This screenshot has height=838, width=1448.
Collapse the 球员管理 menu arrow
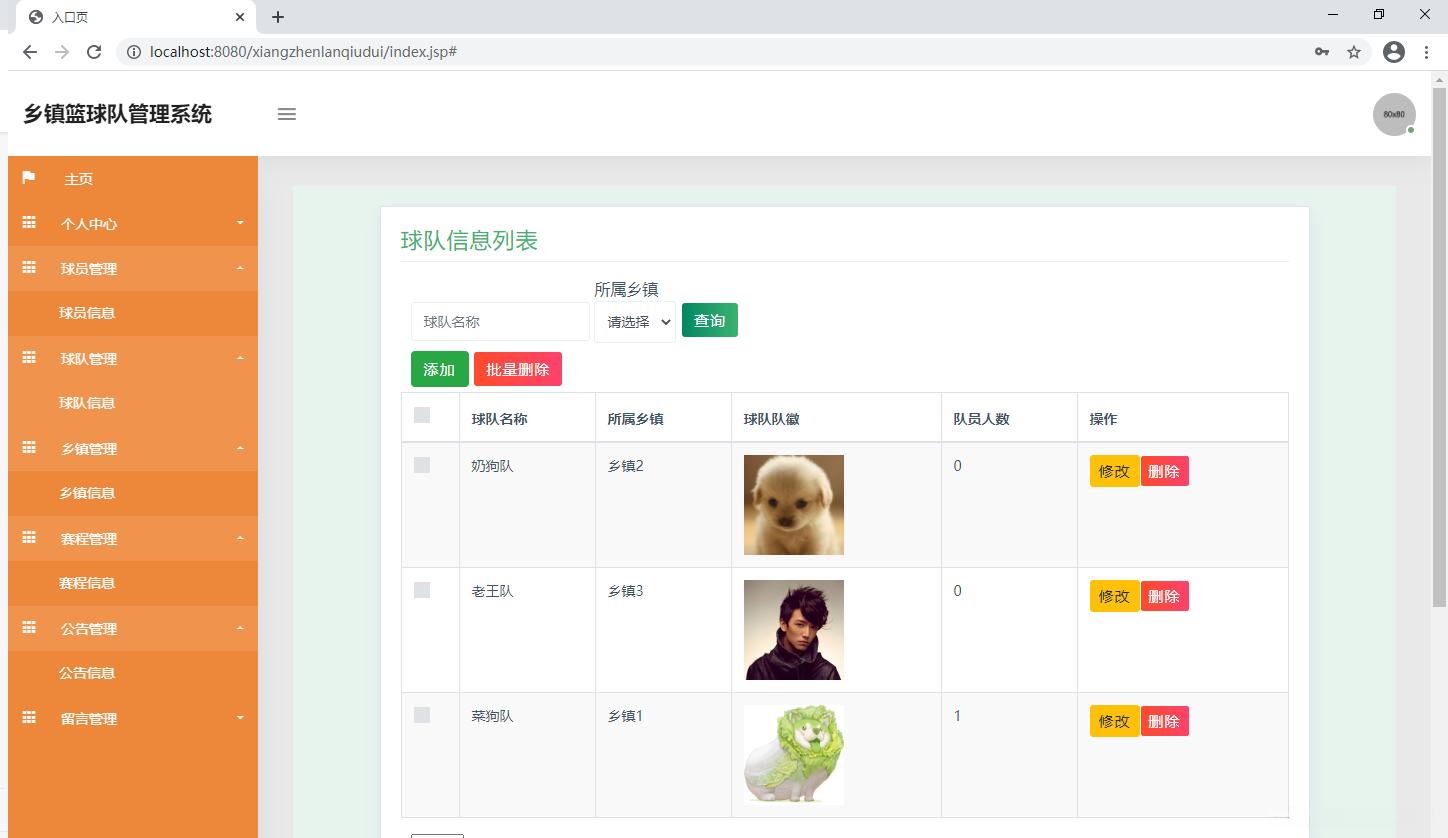[240, 268]
